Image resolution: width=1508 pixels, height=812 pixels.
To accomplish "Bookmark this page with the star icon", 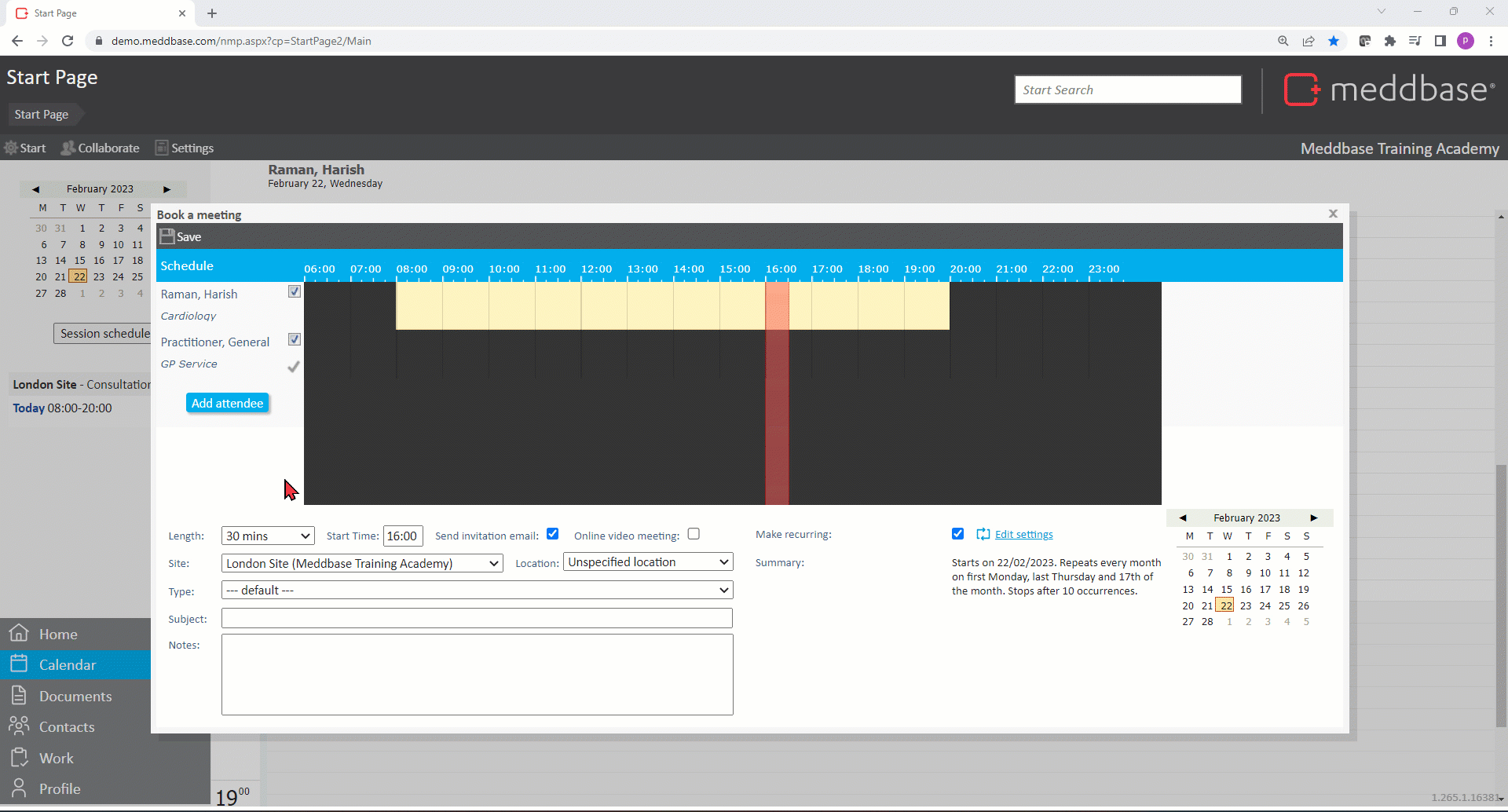I will [1334, 41].
